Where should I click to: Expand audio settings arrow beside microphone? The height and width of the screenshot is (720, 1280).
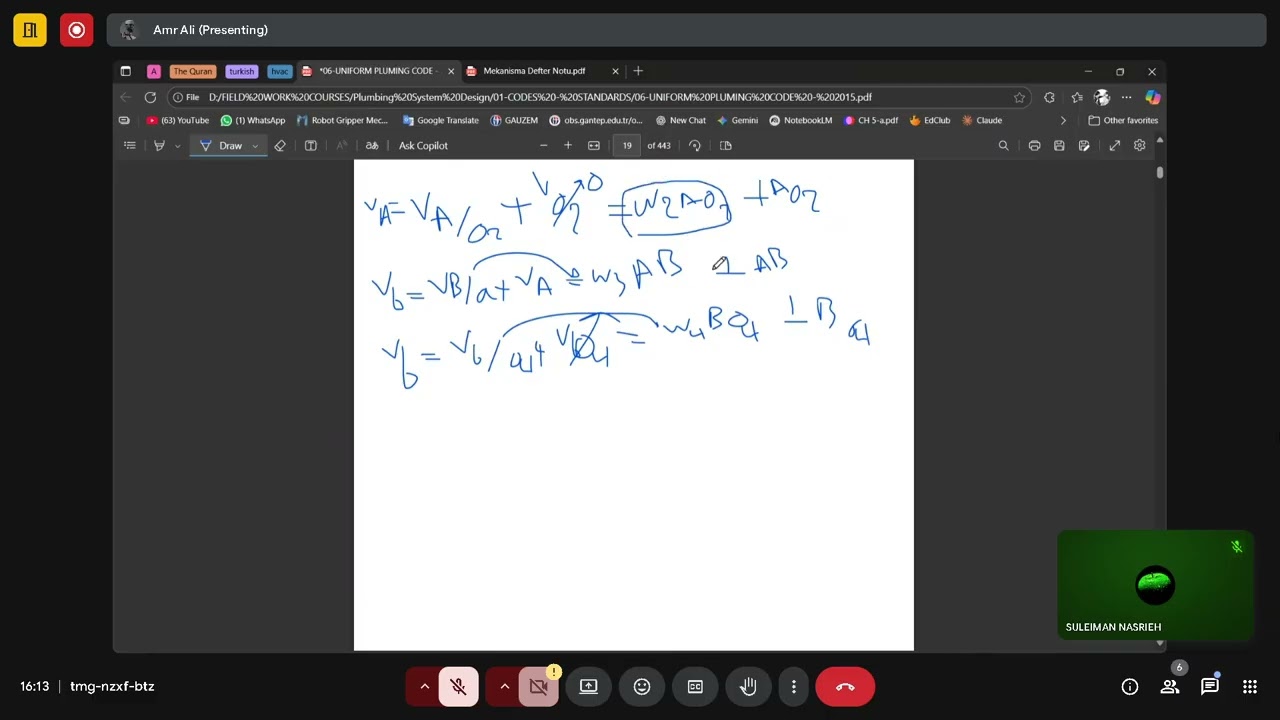(424, 686)
